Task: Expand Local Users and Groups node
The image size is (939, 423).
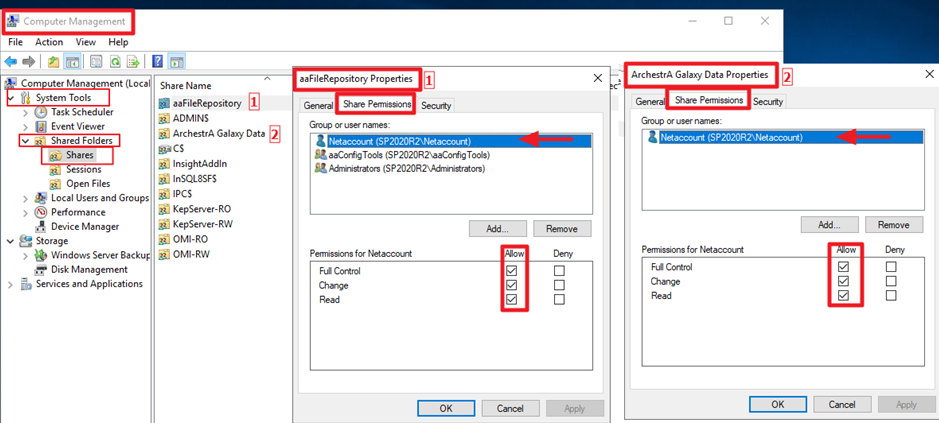Action: [25, 198]
